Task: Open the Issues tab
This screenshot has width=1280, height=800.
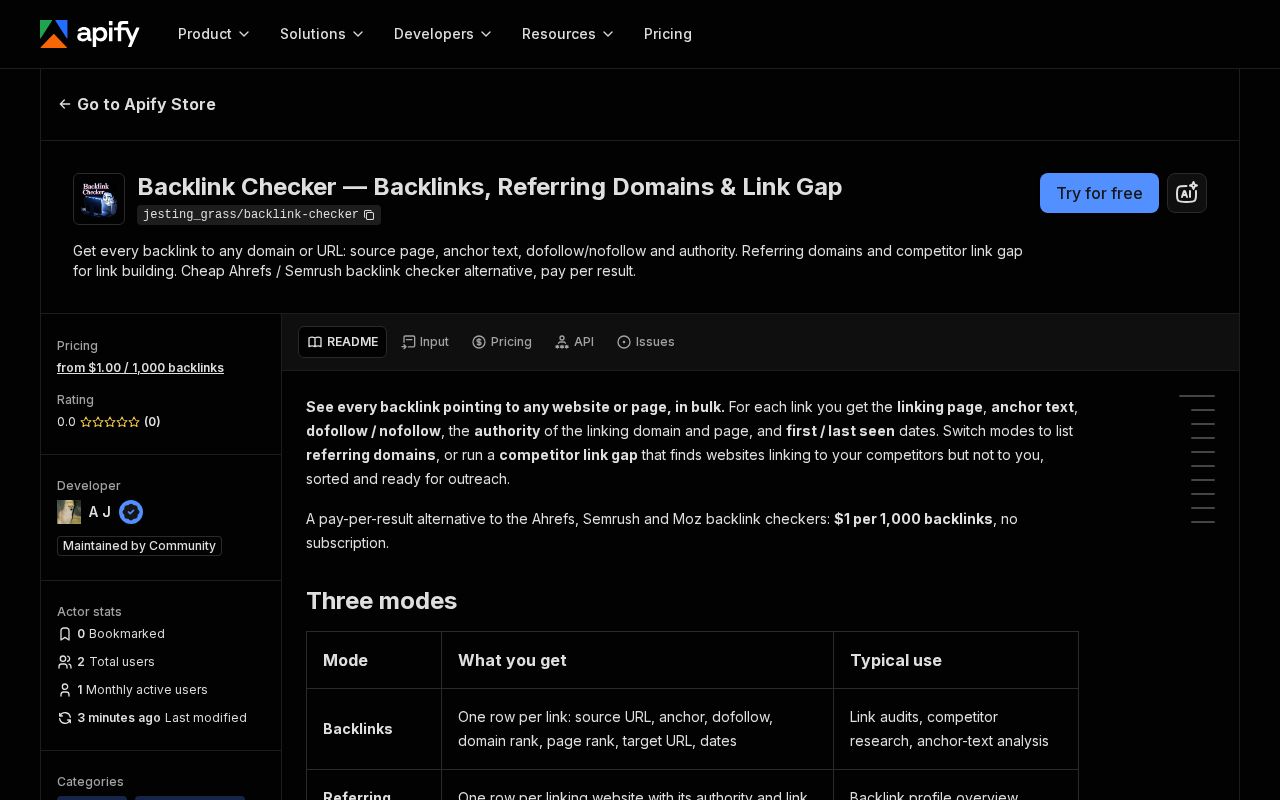Action: (x=646, y=342)
